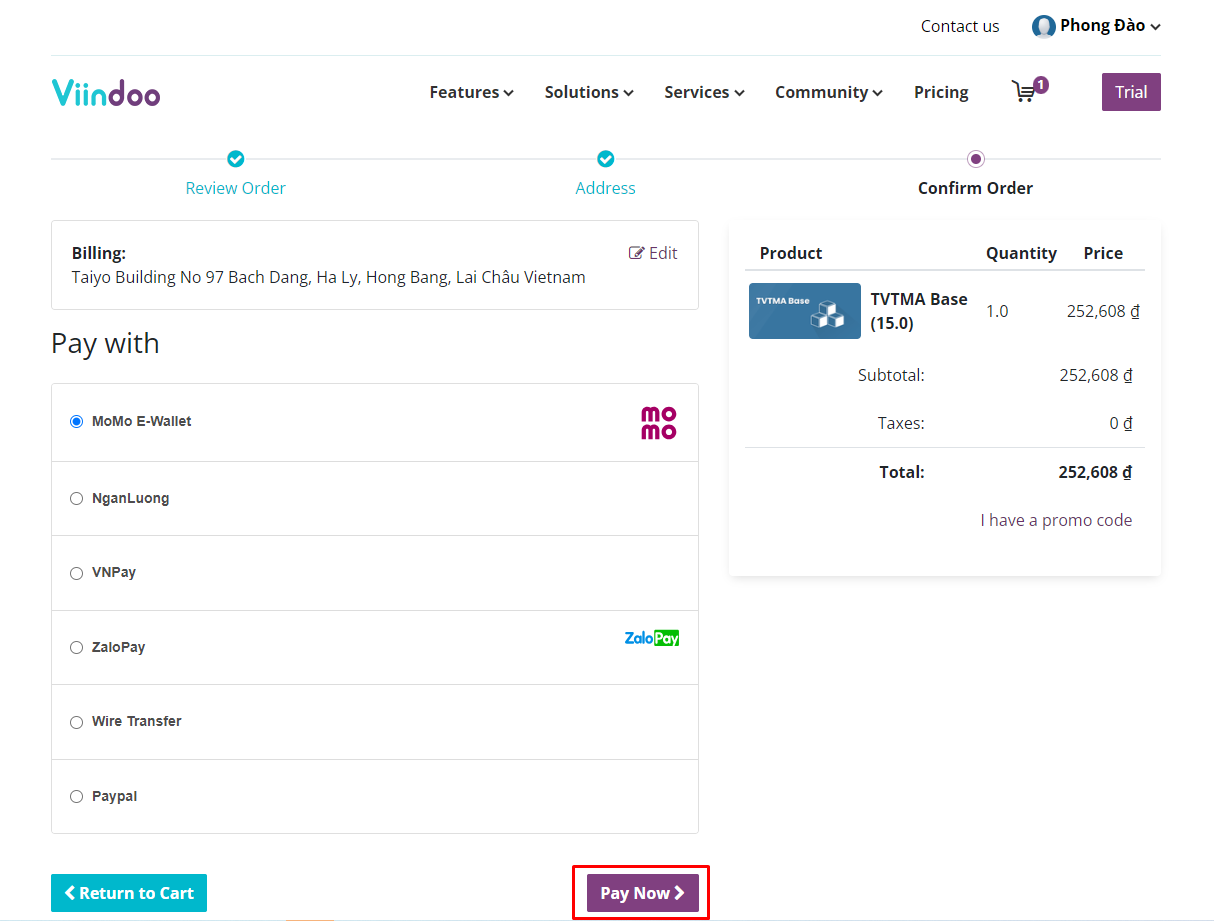This screenshot has width=1214, height=921.
Task: Click the ZaloPay logo
Action: (652, 638)
